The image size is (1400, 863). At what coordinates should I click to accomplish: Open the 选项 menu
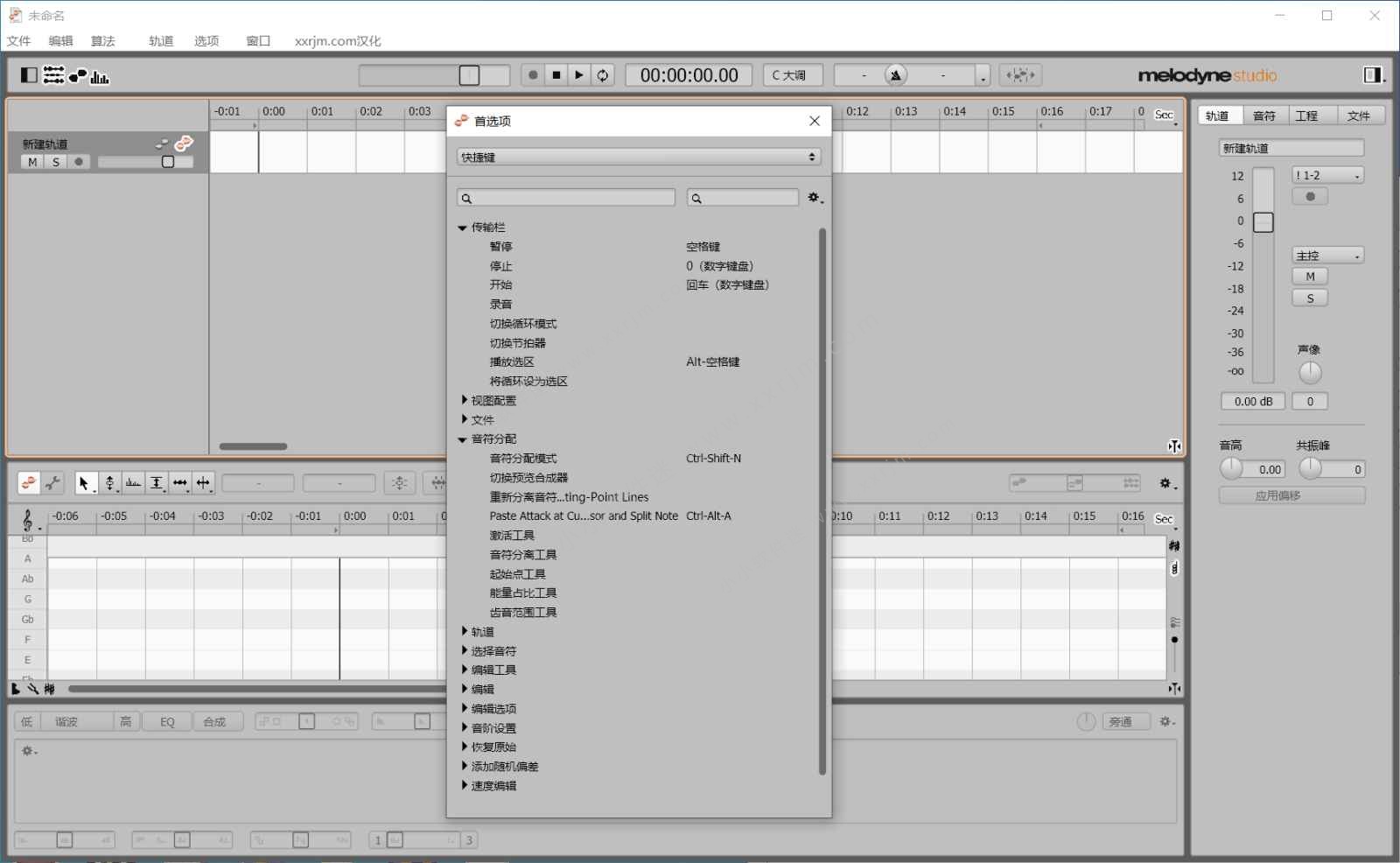[206, 41]
